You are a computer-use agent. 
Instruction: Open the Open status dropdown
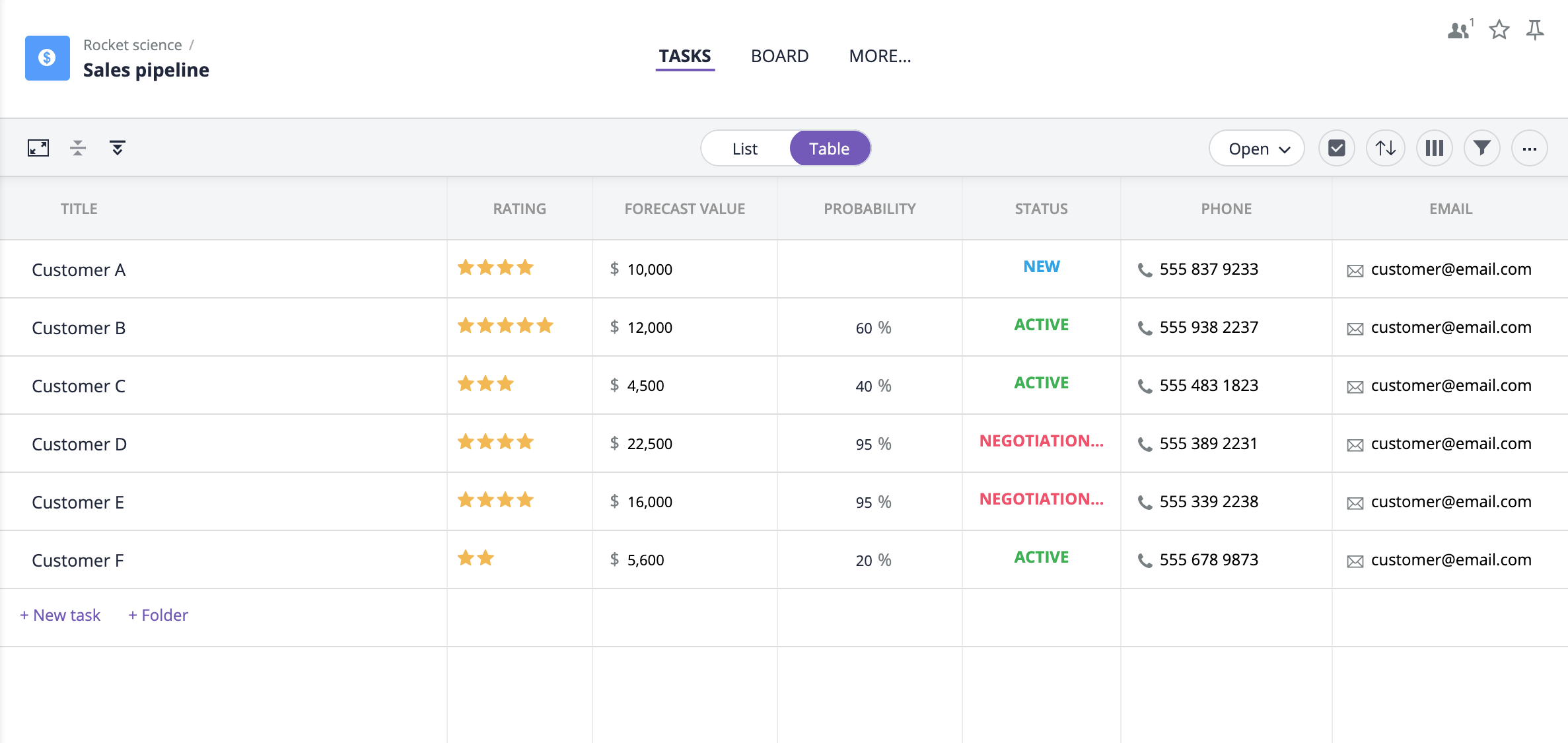tap(1257, 148)
